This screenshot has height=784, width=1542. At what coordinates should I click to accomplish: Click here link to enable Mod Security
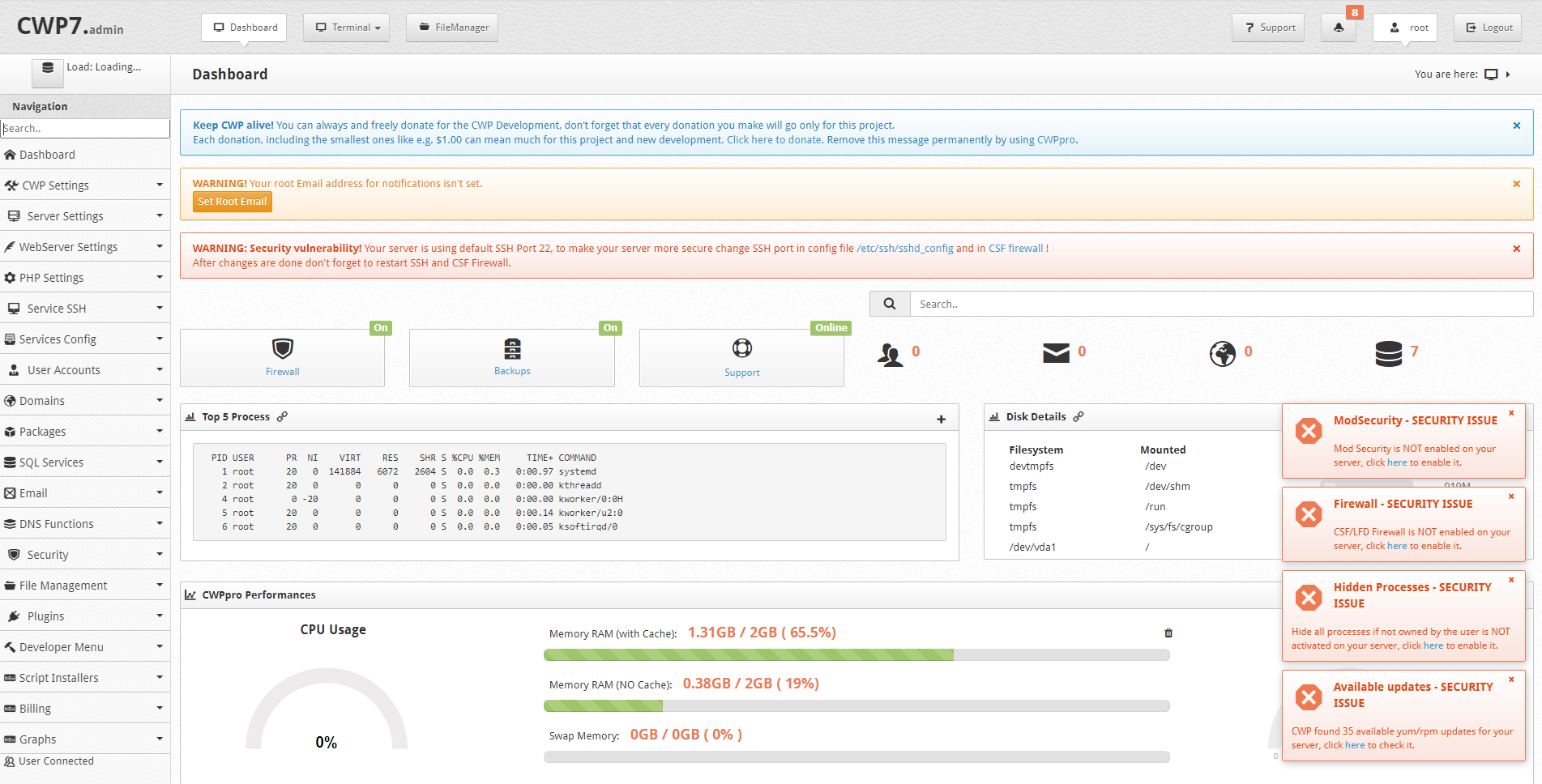pos(1397,463)
